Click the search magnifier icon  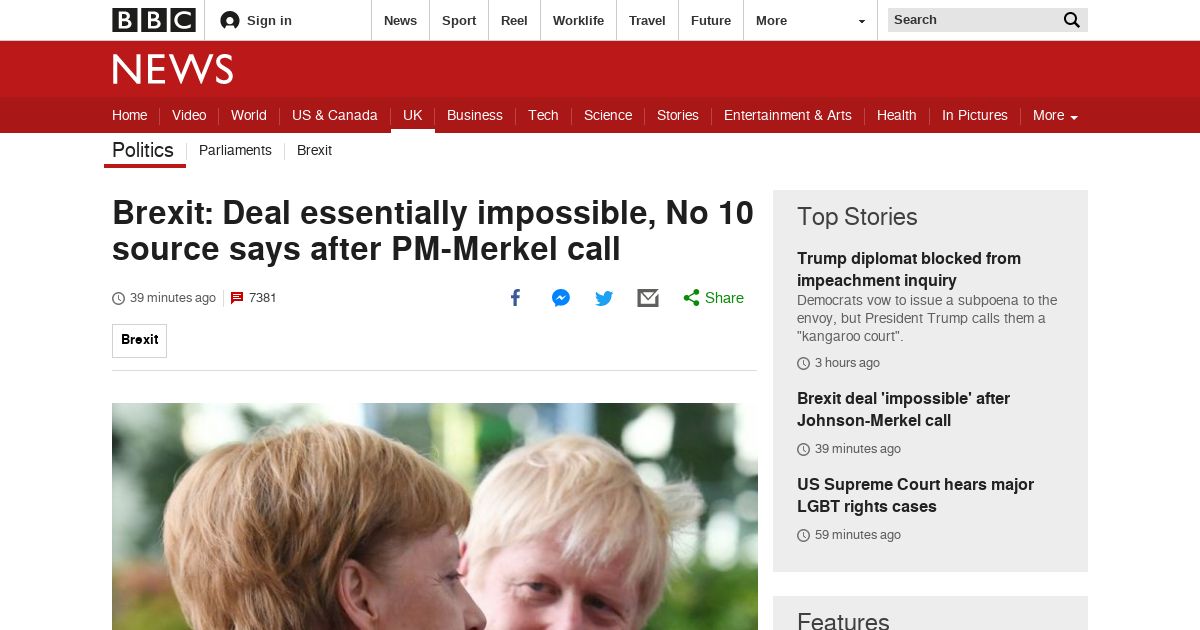(1071, 20)
